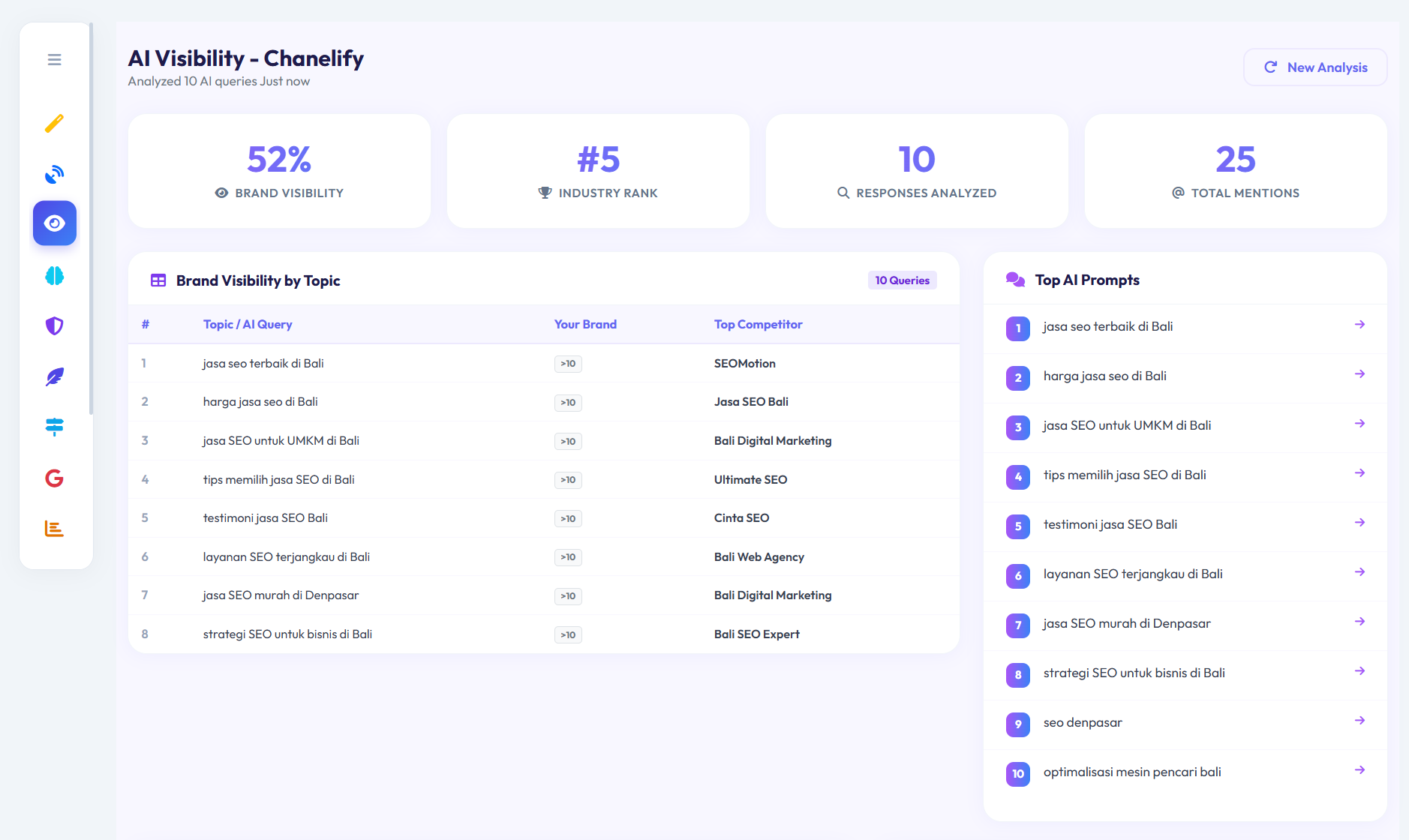Viewport: 1409px width, 840px height.
Task: Click the eye icon beside Brand Visibility label
Action: click(x=221, y=193)
